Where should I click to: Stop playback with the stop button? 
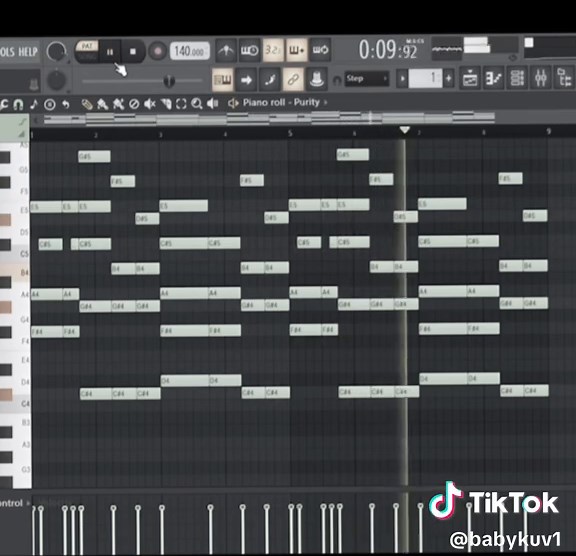point(133,52)
